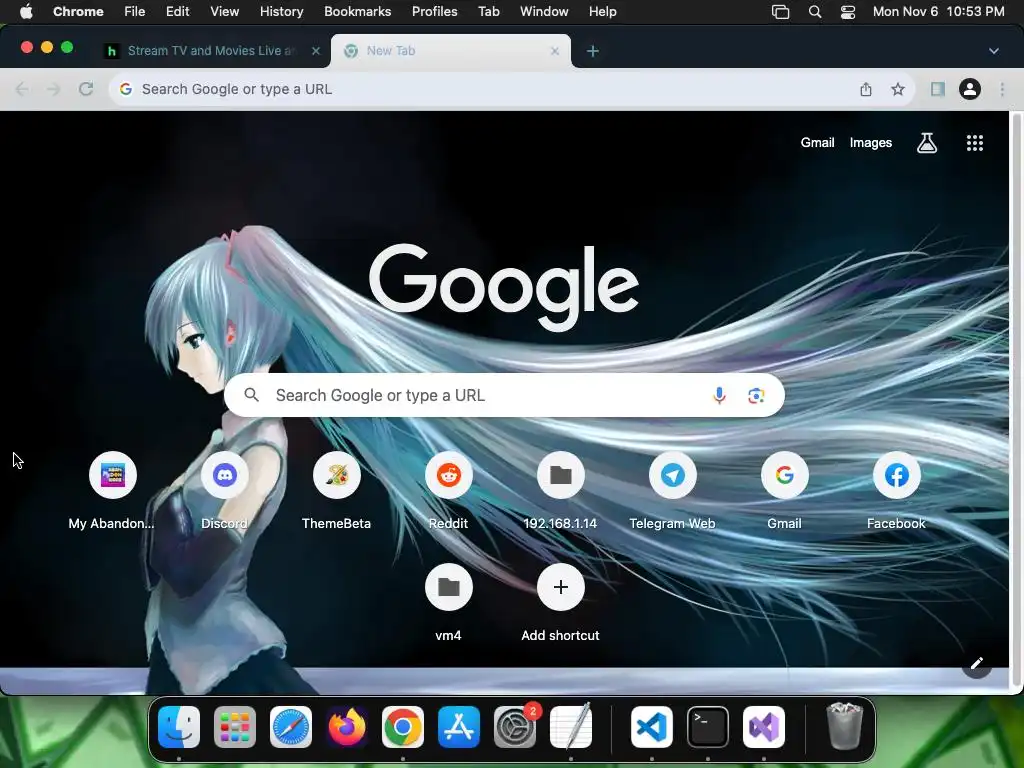Open App Store from the Dock
Screen dimensions: 1024x768
click(x=459, y=727)
